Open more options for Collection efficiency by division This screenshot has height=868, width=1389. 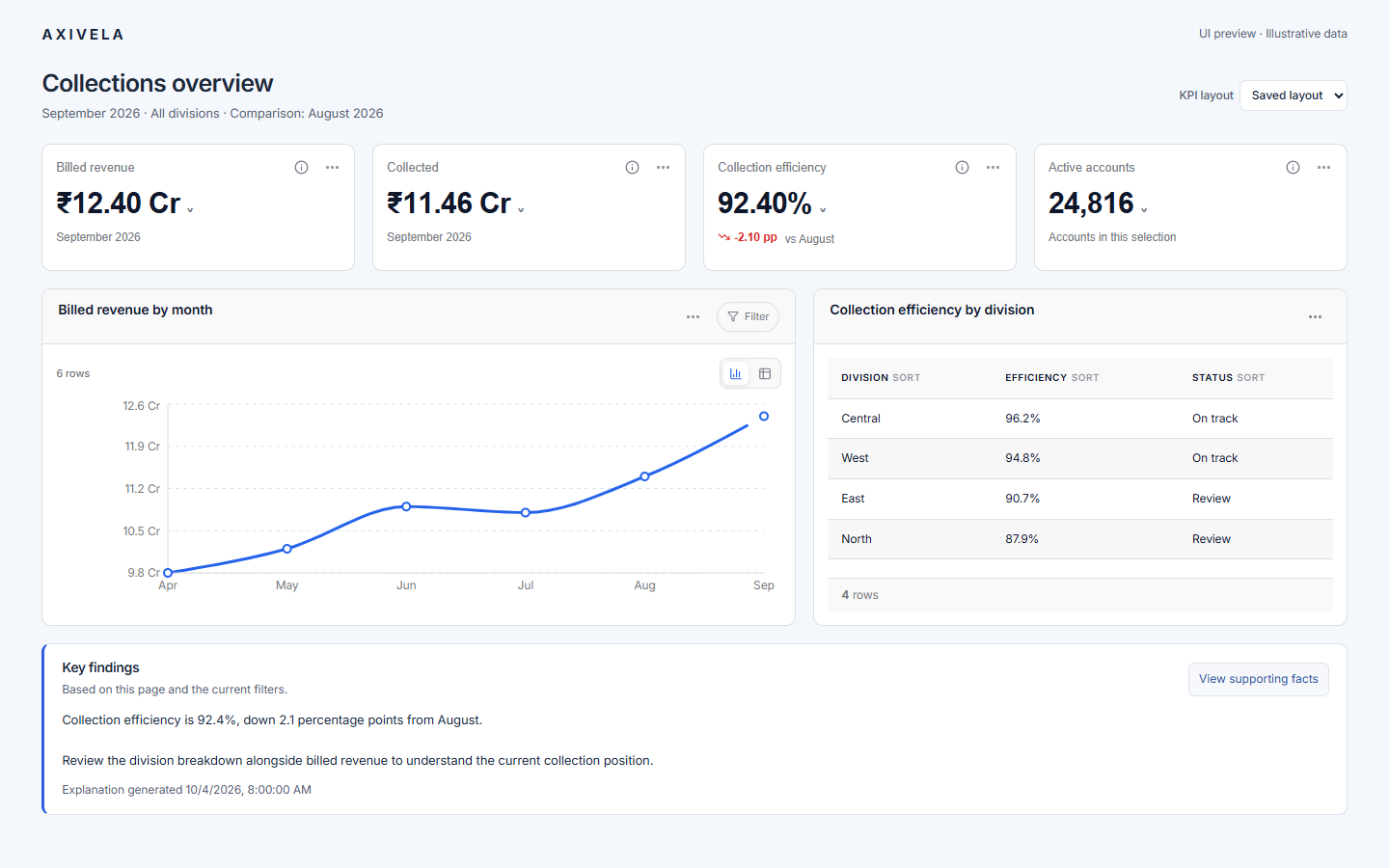[1315, 317]
